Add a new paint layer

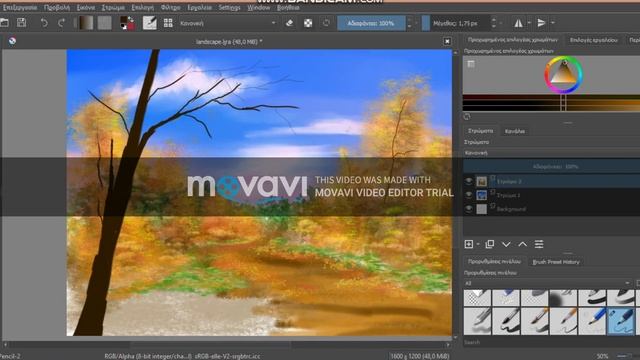tap(469, 244)
